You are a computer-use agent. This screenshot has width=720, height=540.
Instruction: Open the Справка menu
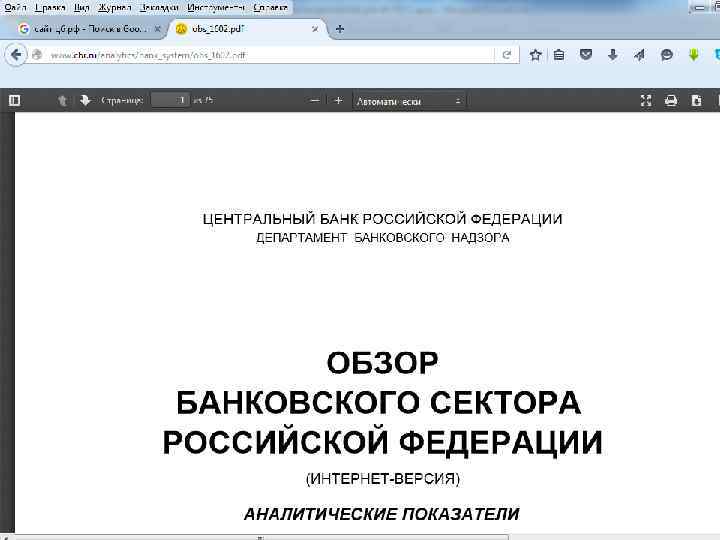pos(270,7)
